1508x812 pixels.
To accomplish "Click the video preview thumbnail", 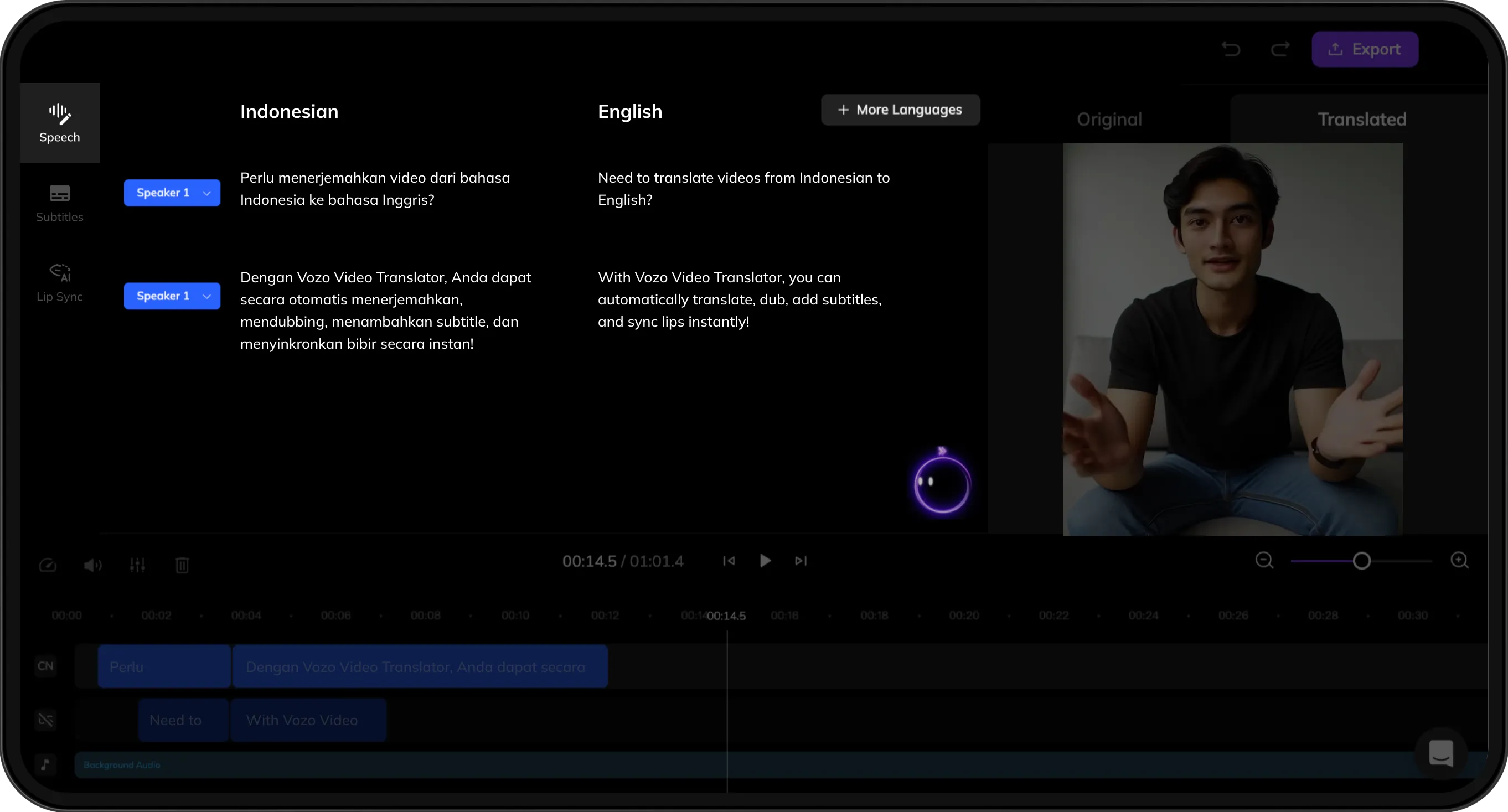I will 1232,339.
